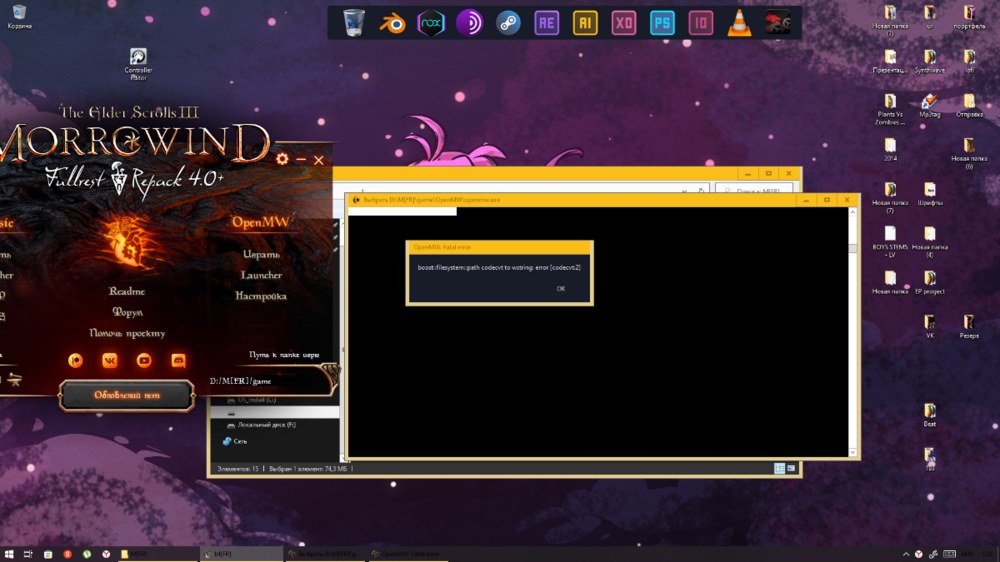Open After Effects (AE) from the dock
1000x562 pixels.
(x=547, y=23)
